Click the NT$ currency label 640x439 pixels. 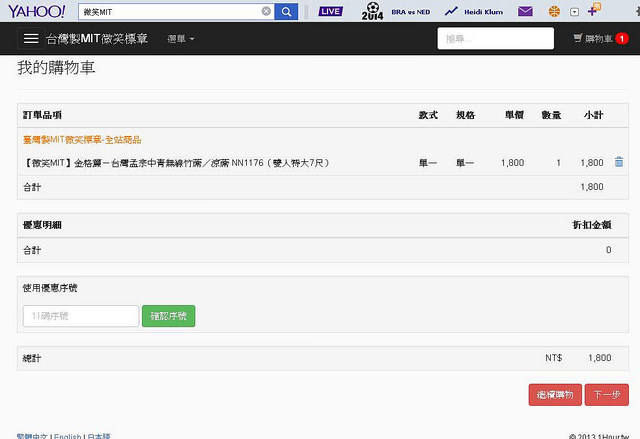(x=553, y=358)
